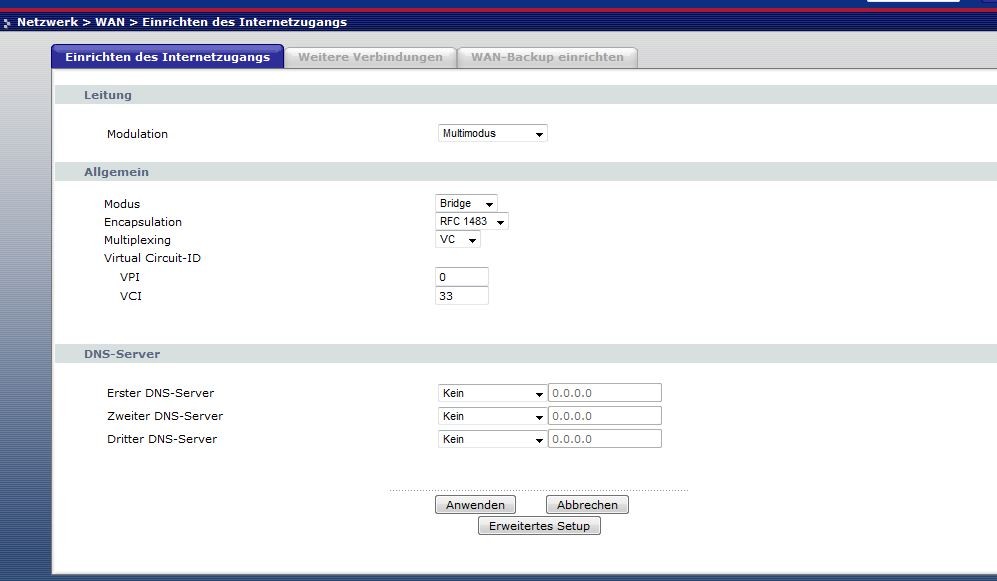The height and width of the screenshot is (581, 997).
Task: Open the Dritter DNS-Server type dropdown
Action: click(492, 439)
